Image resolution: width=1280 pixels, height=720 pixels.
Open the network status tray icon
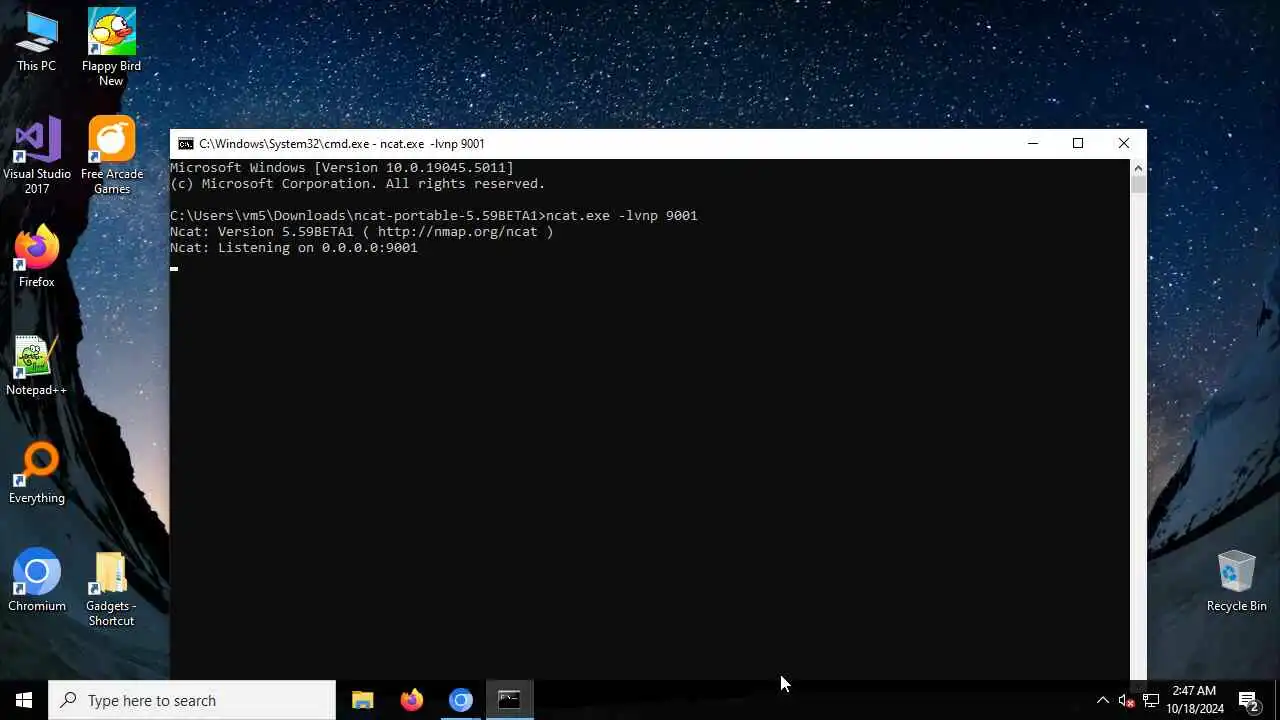click(x=1151, y=700)
